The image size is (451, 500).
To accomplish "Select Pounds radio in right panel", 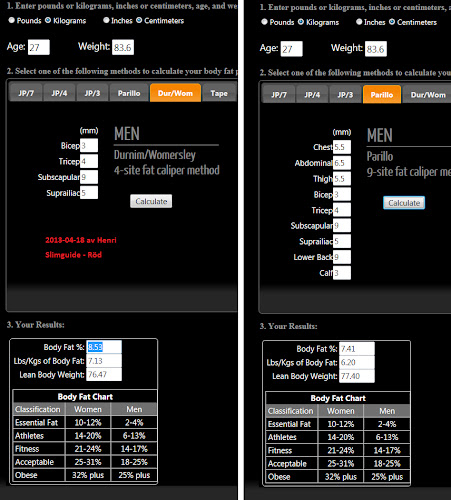I will click(x=264, y=22).
